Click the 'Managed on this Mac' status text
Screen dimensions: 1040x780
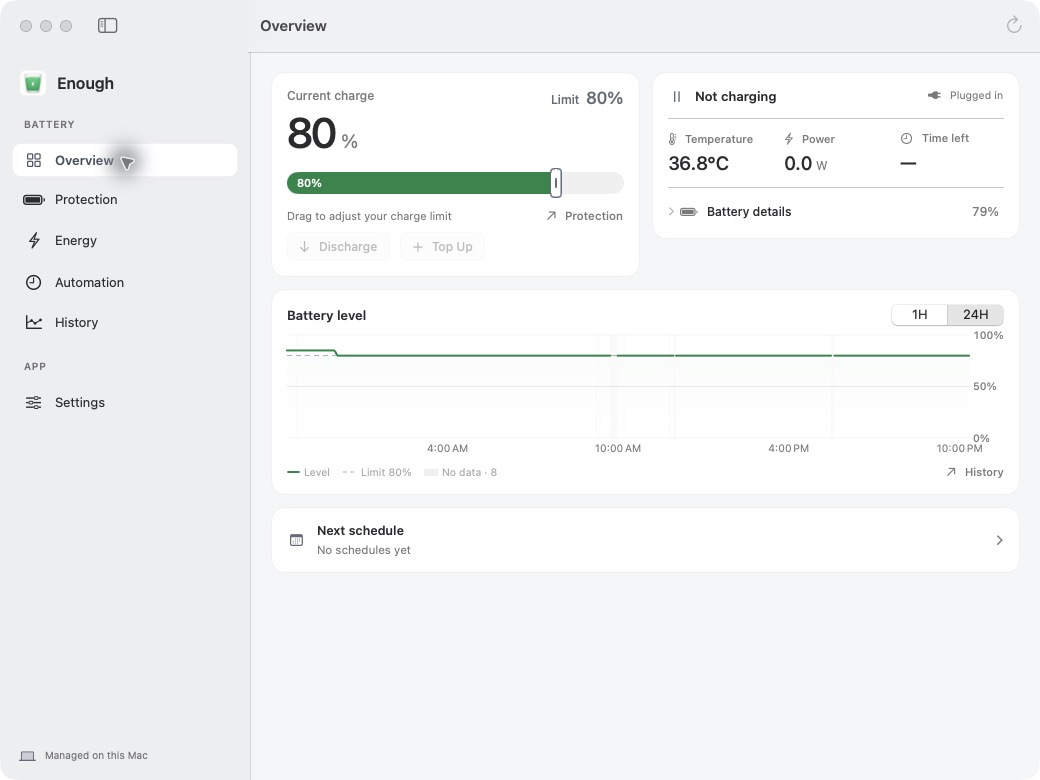(x=96, y=756)
